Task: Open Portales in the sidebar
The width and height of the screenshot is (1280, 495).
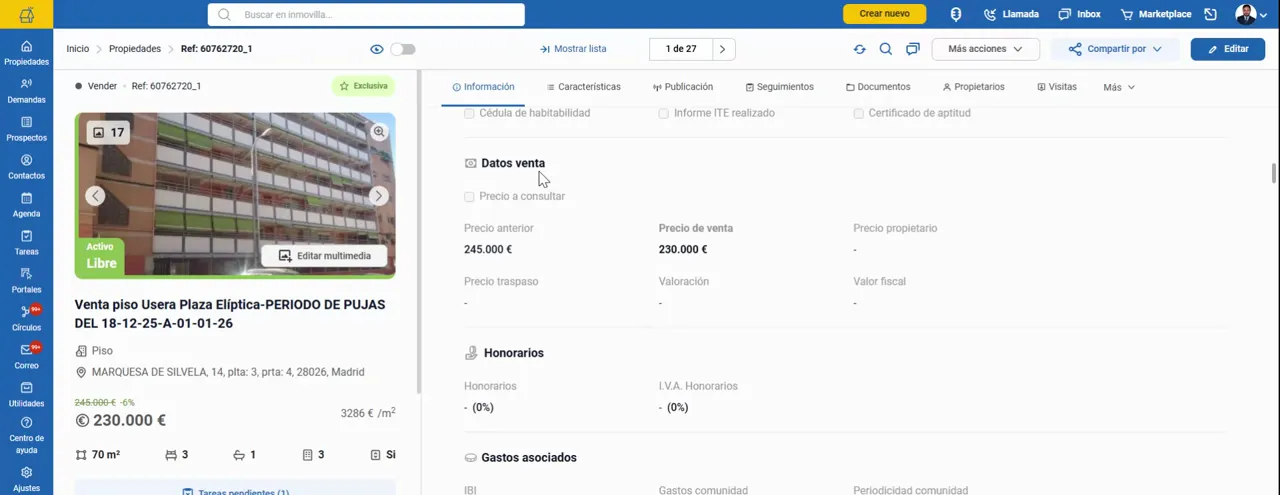Action: pyautogui.click(x=26, y=281)
